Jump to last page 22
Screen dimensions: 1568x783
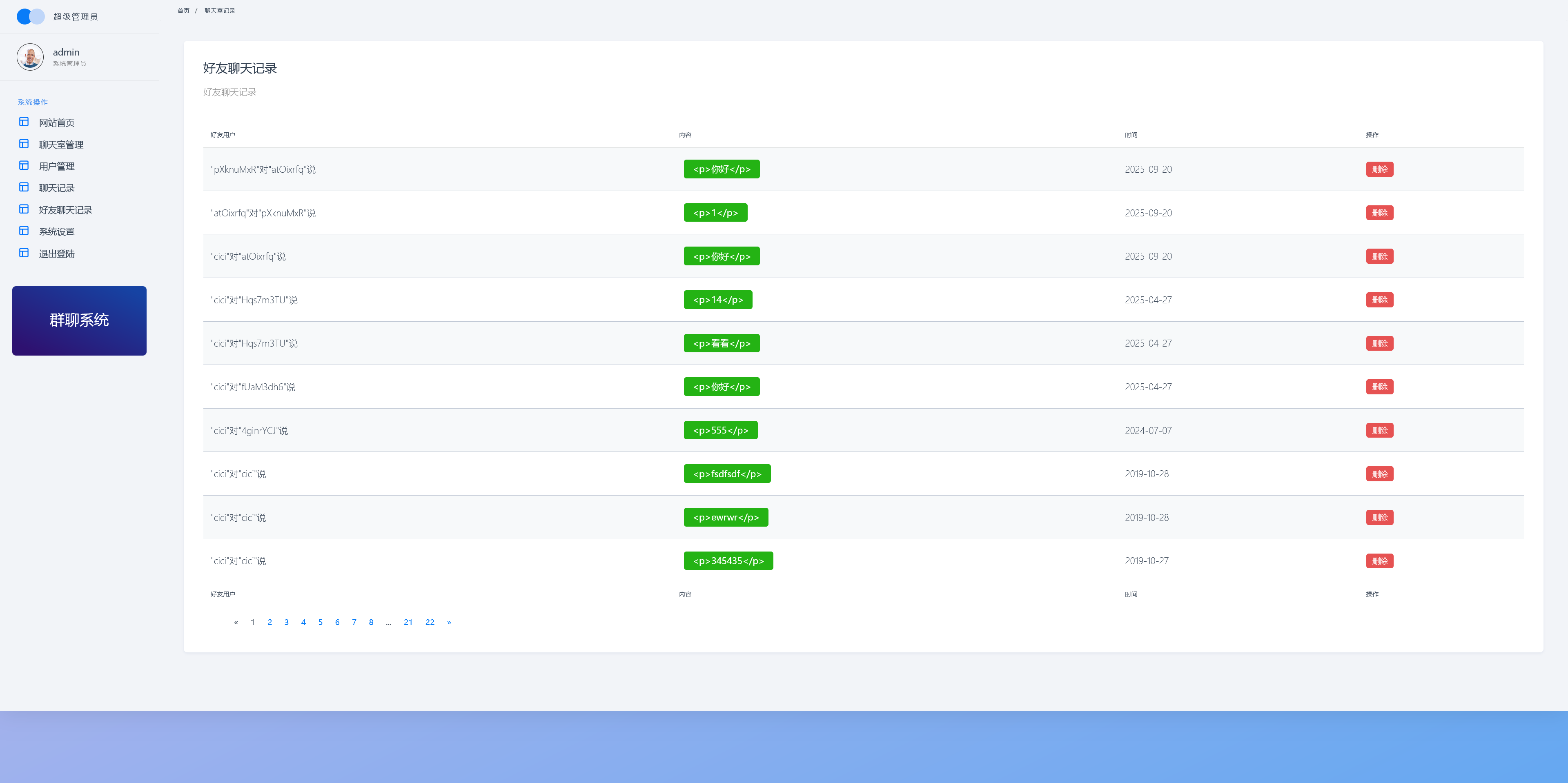[x=430, y=622]
